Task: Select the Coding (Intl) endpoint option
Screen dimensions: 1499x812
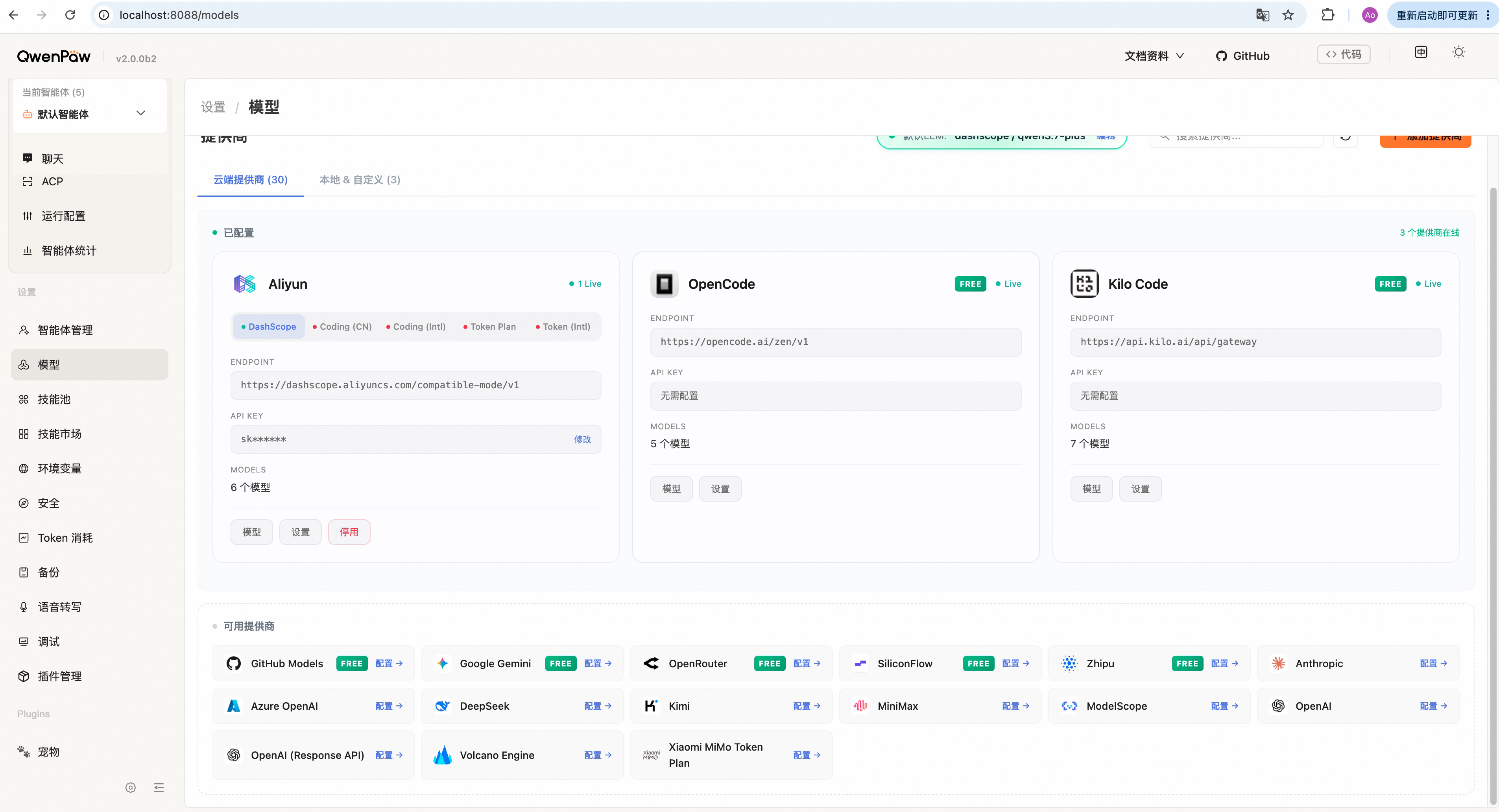Action: [416, 327]
